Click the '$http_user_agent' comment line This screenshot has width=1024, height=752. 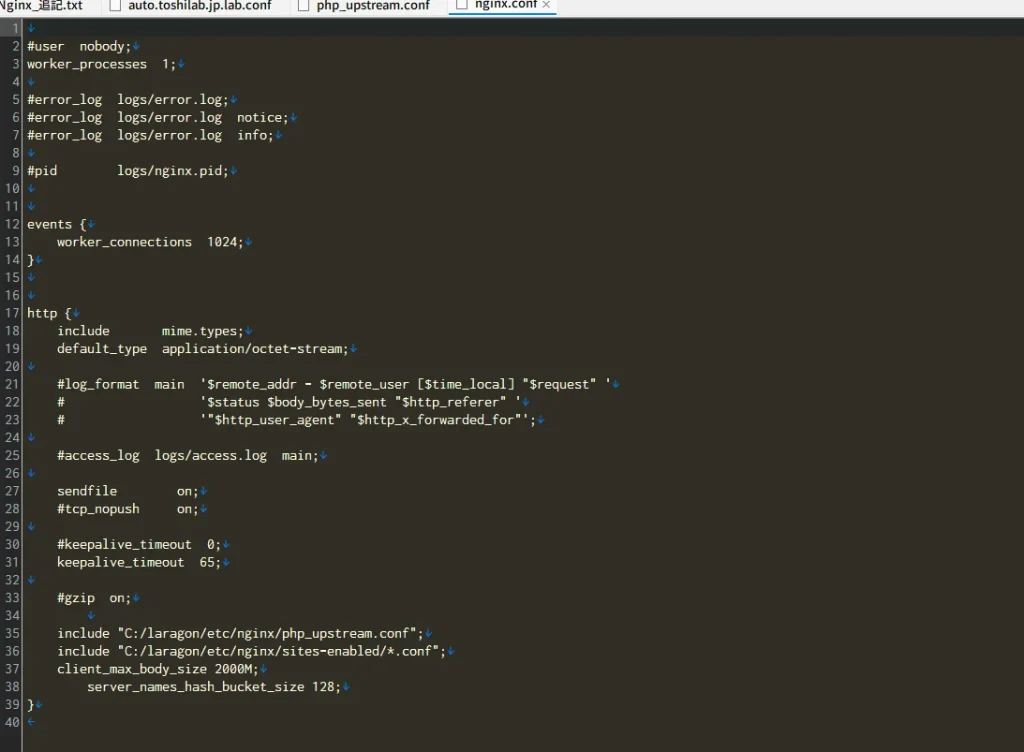pyautogui.click(x=296, y=420)
